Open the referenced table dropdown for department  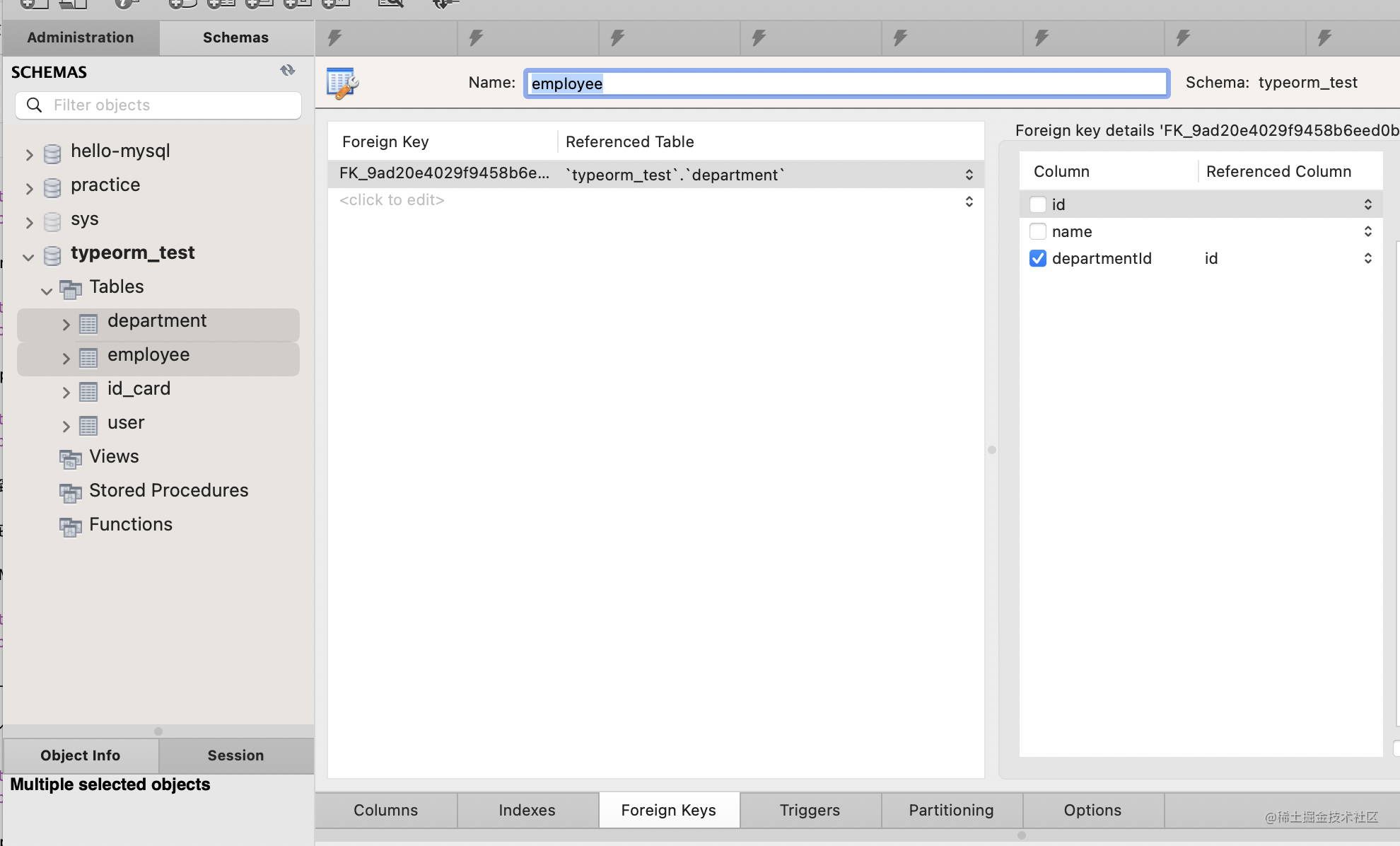click(x=969, y=175)
